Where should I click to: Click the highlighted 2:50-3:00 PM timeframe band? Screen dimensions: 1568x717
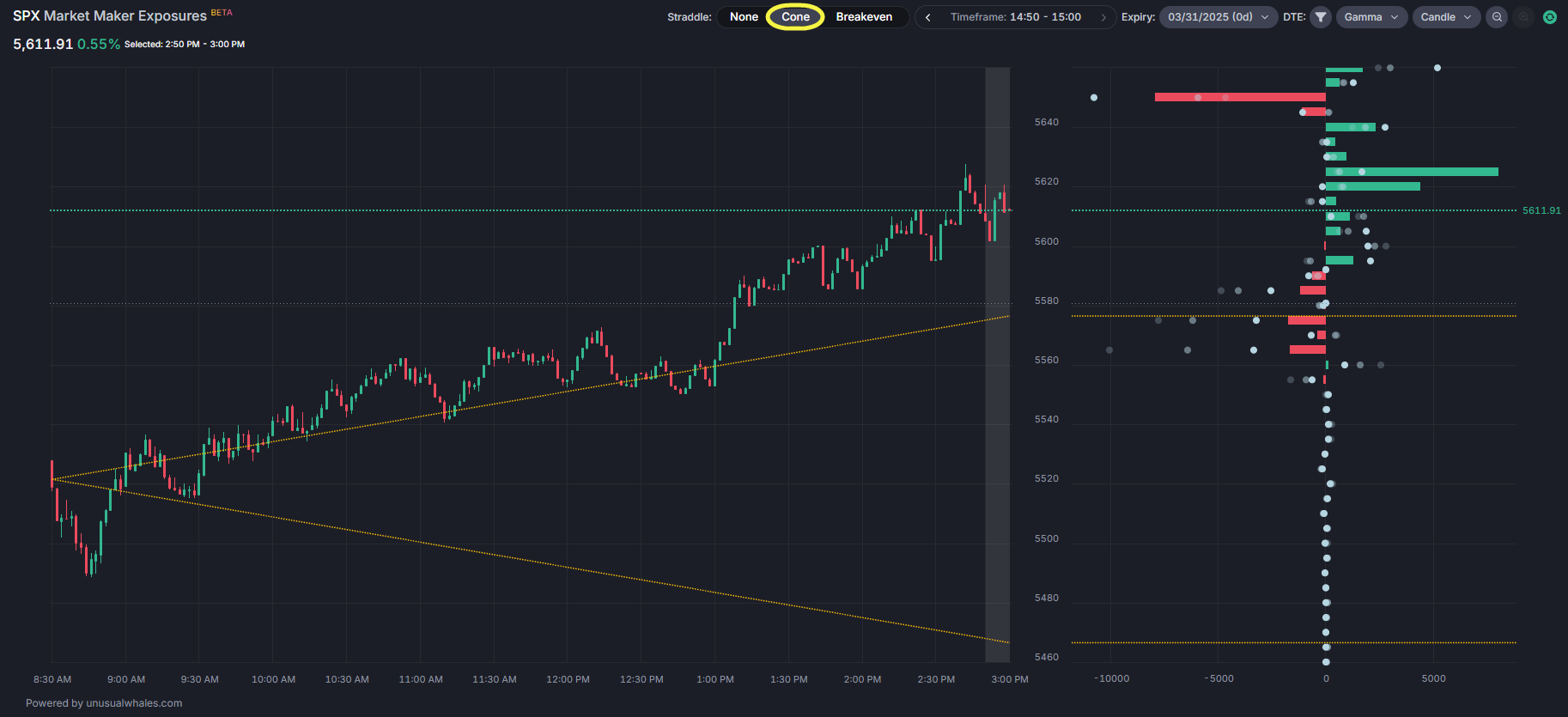(997, 364)
